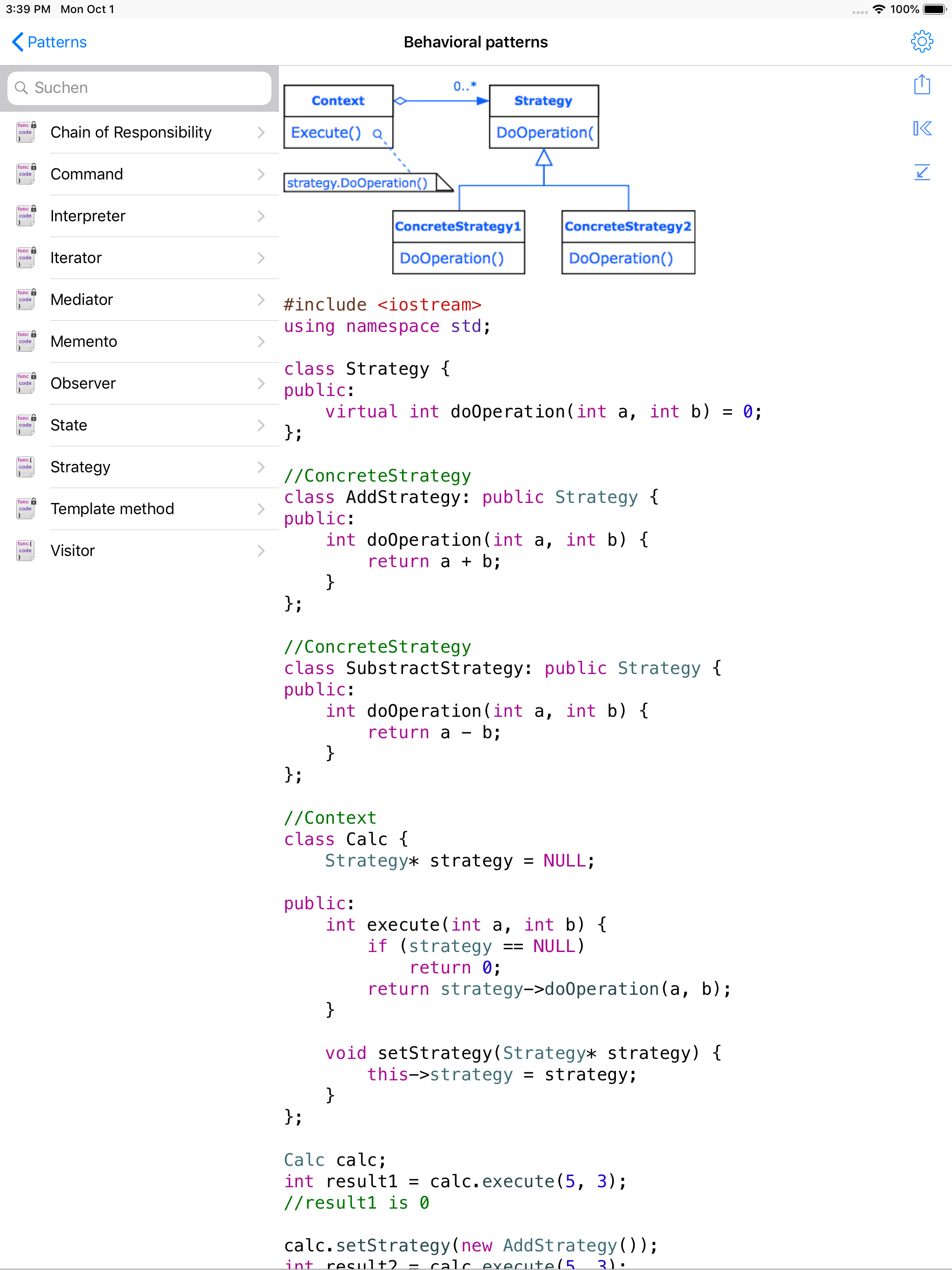952x1270 pixels.
Task: Expand chevron for Memento
Action: point(261,342)
